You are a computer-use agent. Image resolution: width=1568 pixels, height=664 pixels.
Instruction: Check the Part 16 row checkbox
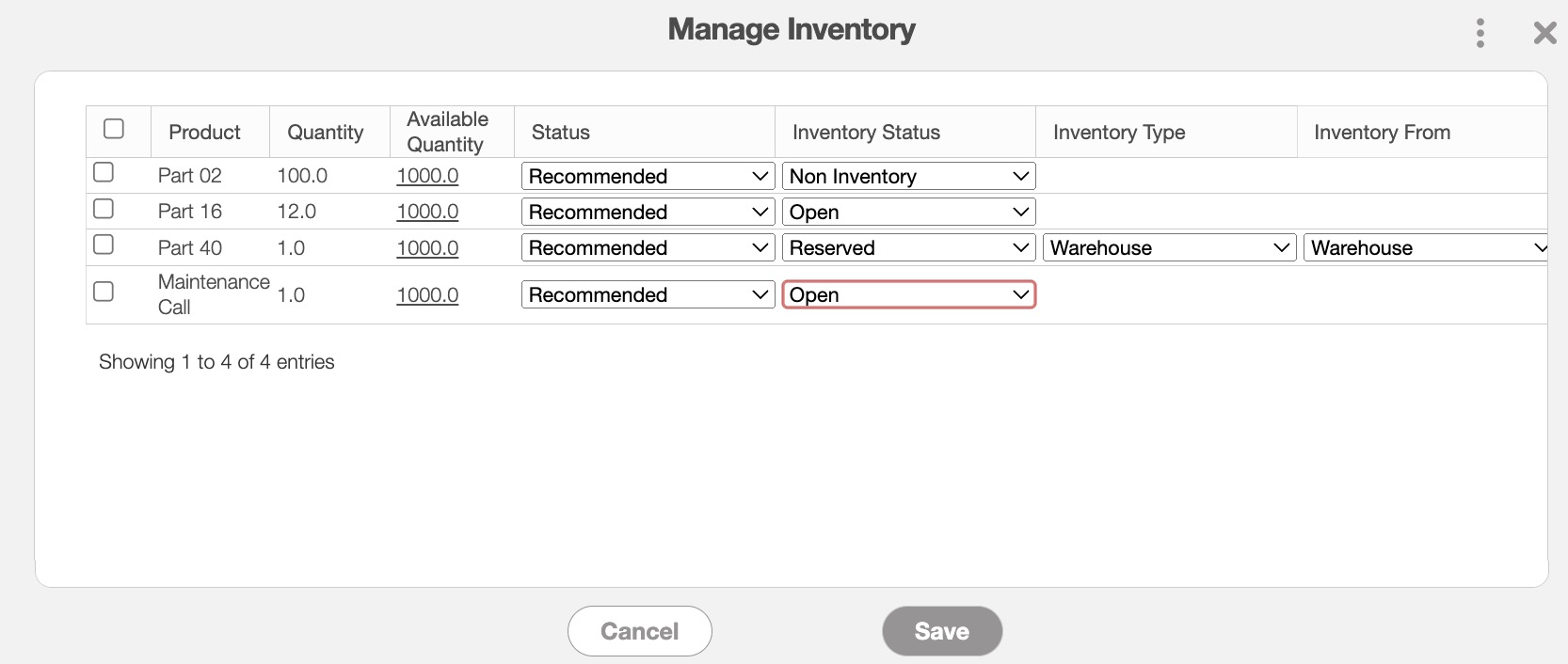click(x=104, y=209)
